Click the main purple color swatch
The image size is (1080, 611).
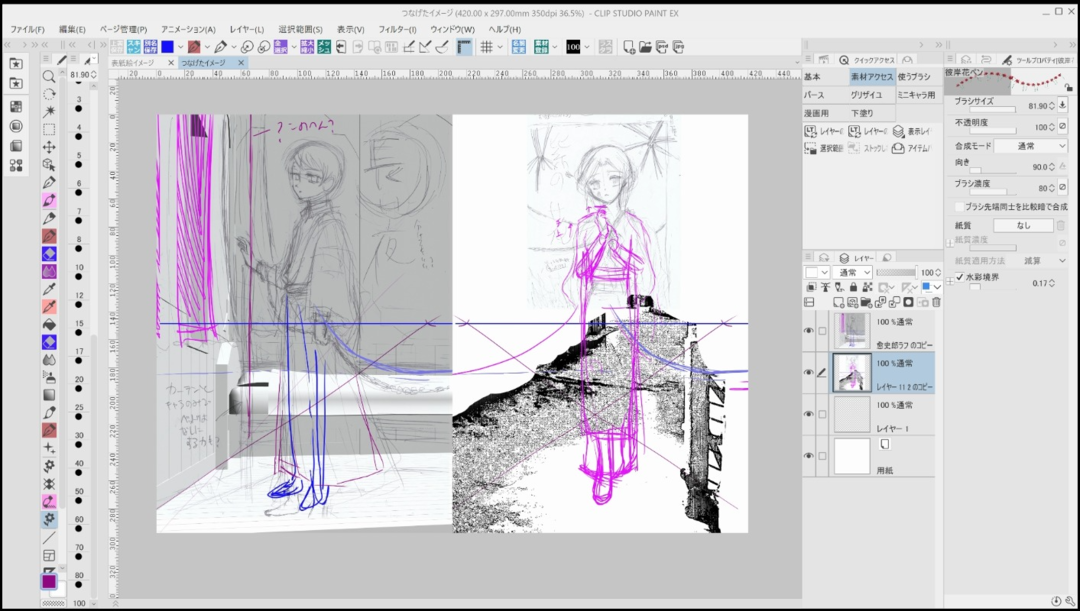point(48,581)
